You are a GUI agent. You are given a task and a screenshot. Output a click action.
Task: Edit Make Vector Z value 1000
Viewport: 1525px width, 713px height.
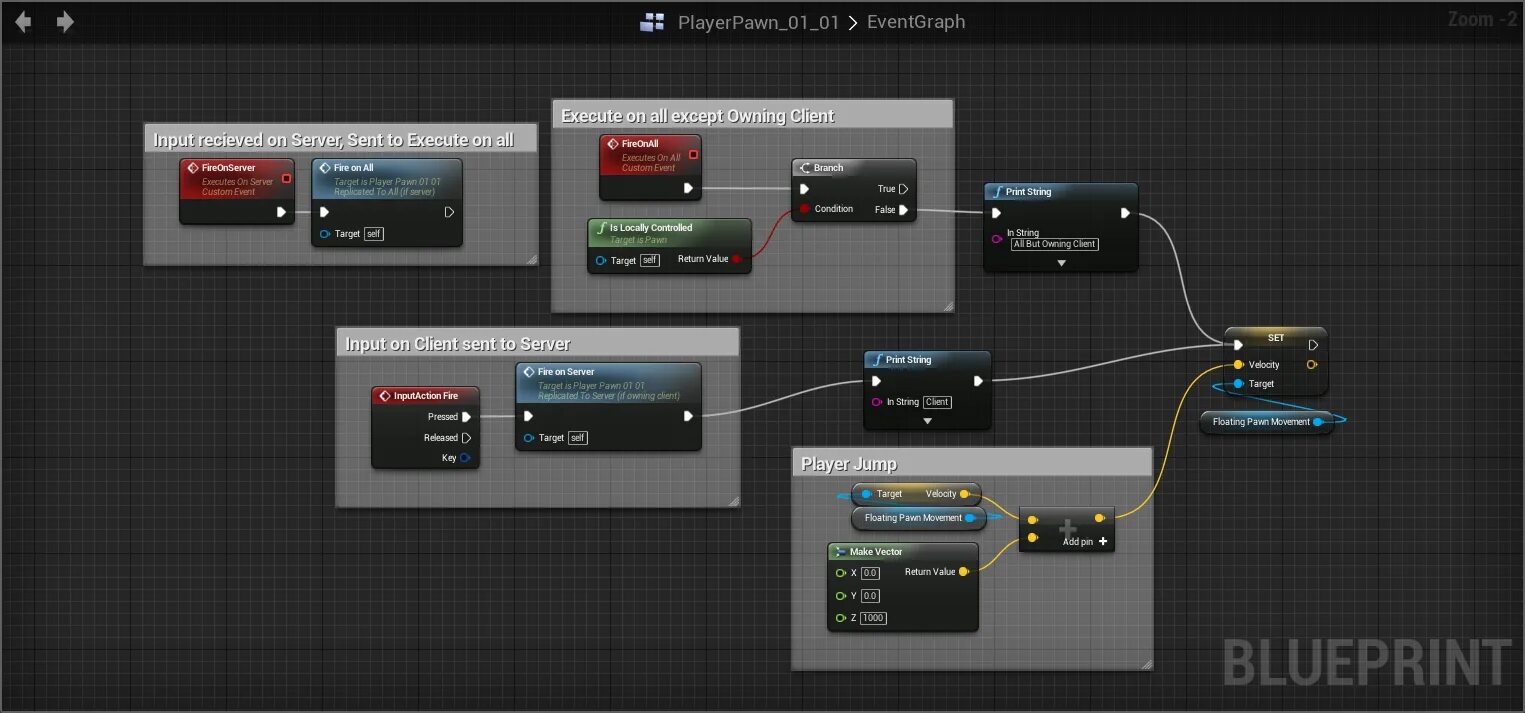pyautogui.click(x=873, y=618)
